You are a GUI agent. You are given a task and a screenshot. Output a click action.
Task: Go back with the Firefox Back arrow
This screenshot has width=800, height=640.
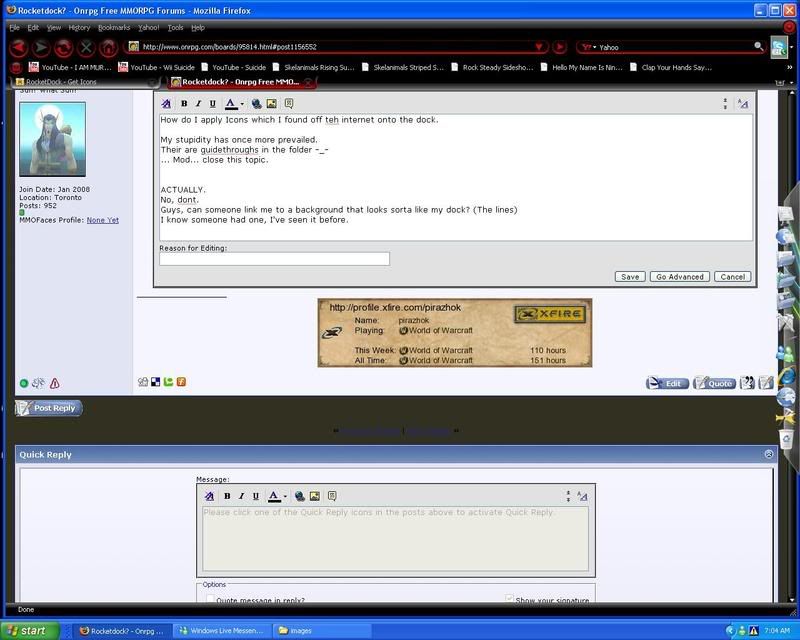[19, 47]
